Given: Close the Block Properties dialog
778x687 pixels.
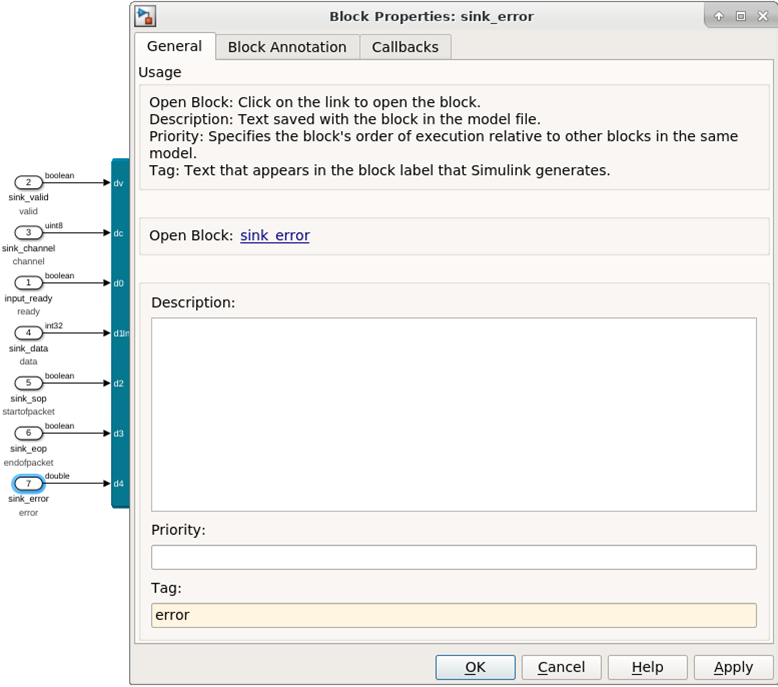Looking at the screenshot, I should click(x=763, y=16).
